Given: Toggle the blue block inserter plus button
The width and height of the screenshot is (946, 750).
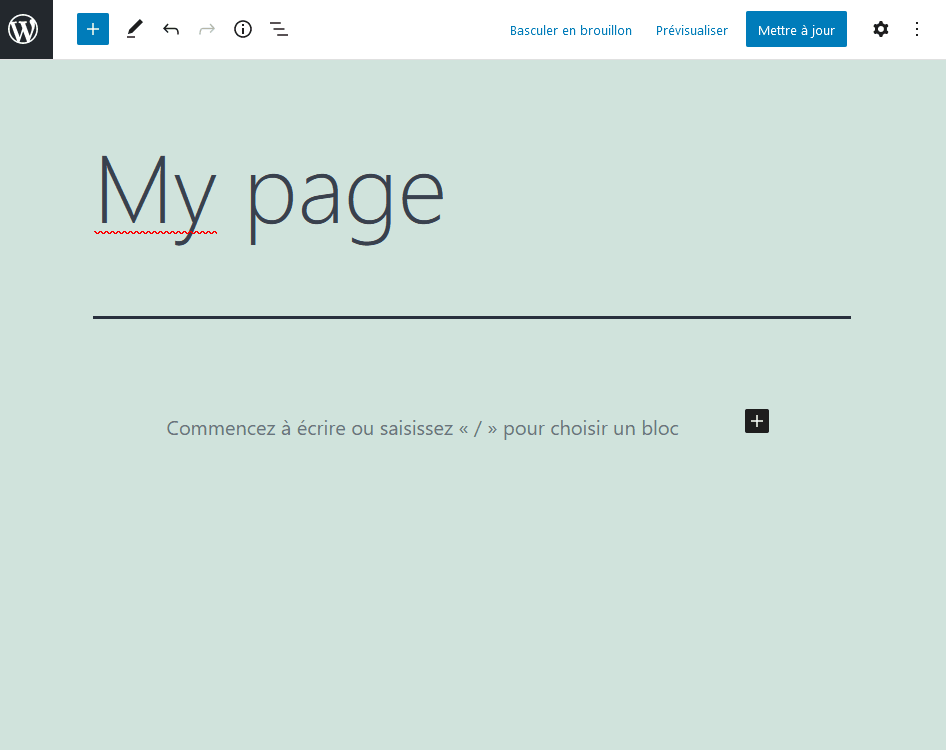Looking at the screenshot, I should [93, 29].
